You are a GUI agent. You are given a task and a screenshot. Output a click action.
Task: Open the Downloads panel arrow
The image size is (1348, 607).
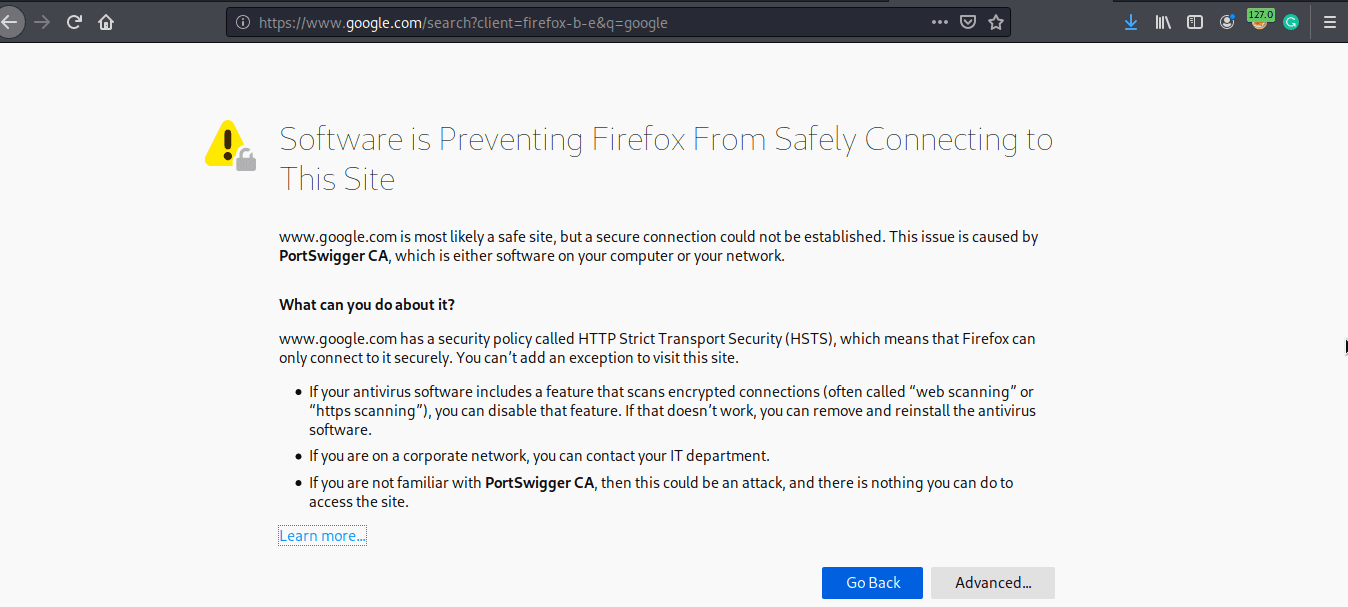click(x=1131, y=22)
